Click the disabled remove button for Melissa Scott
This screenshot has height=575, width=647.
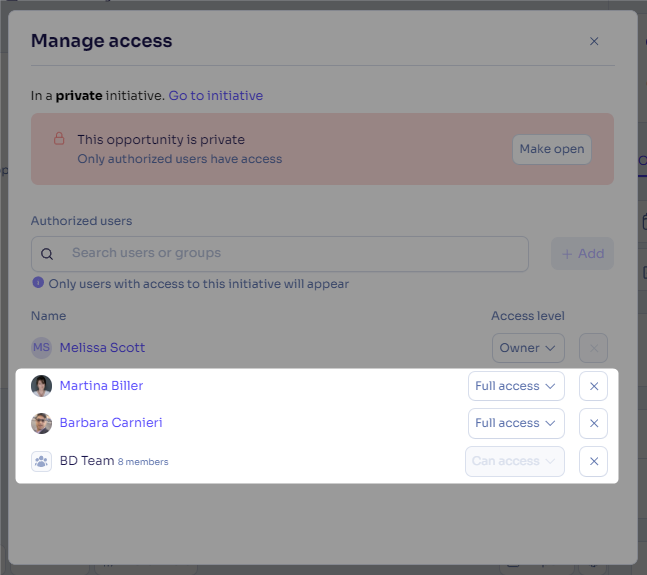[x=593, y=348]
